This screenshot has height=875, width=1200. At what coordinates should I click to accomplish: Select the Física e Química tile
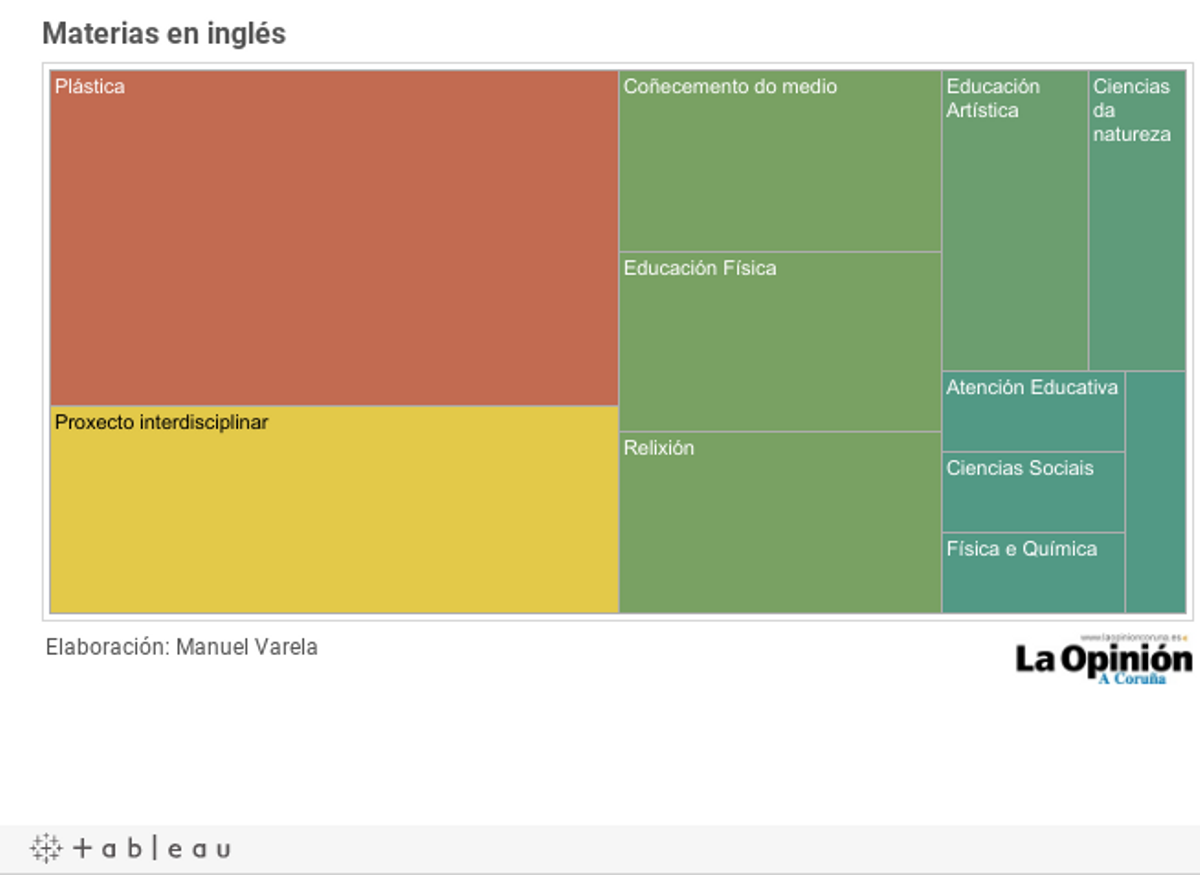1033,573
